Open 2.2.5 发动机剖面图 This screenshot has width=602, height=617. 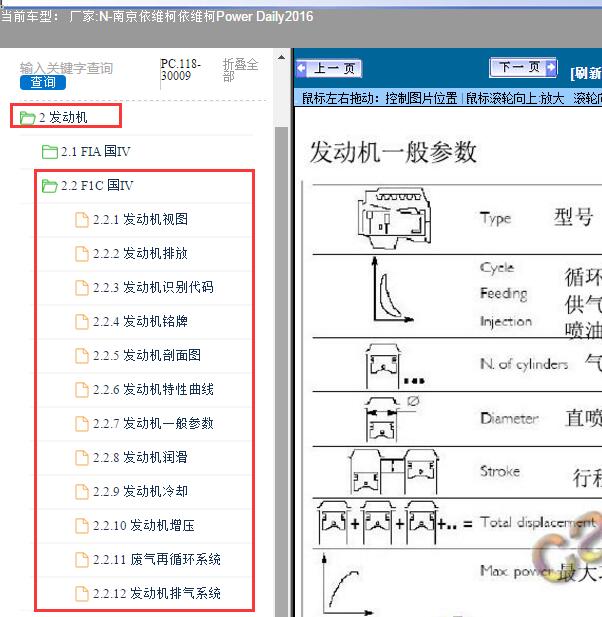[x=147, y=355]
